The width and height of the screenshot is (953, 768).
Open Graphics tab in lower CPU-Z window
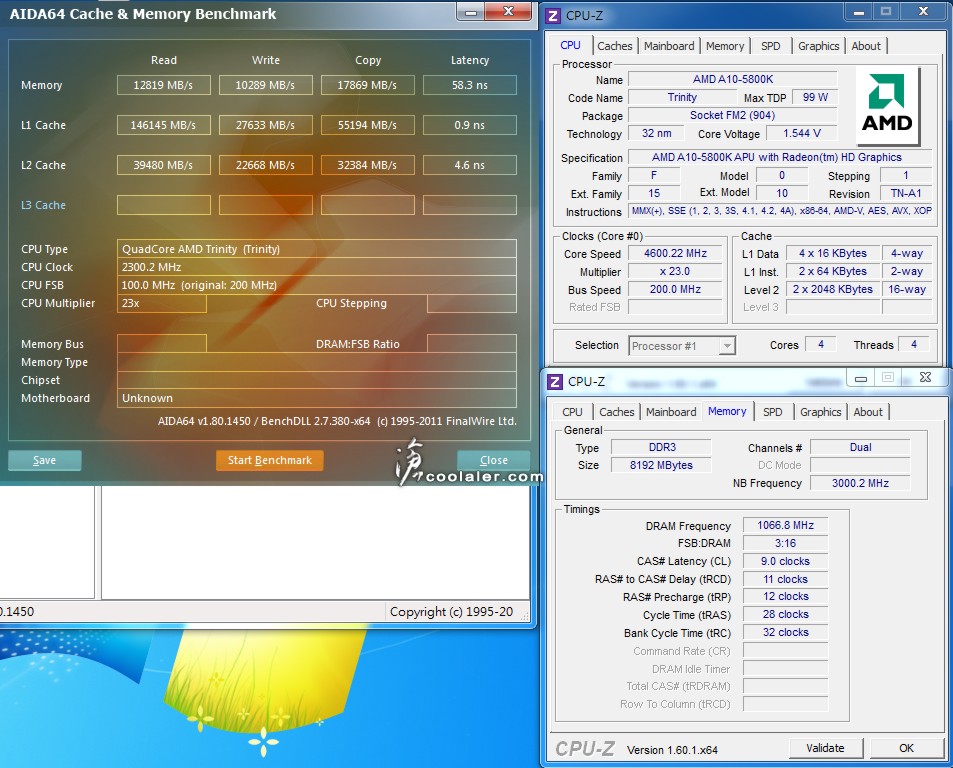pos(821,412)
